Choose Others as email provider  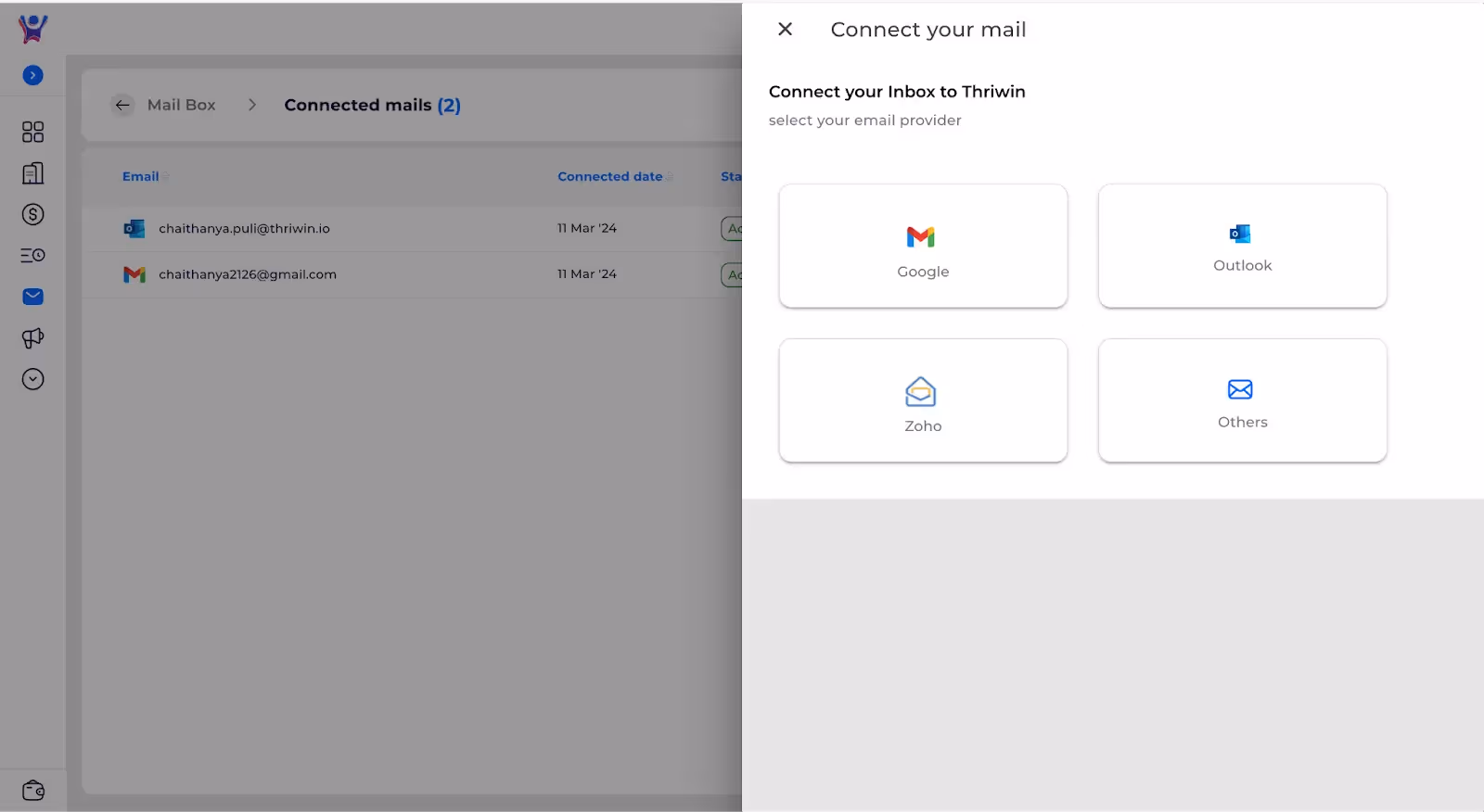[x=1242, y=400]
